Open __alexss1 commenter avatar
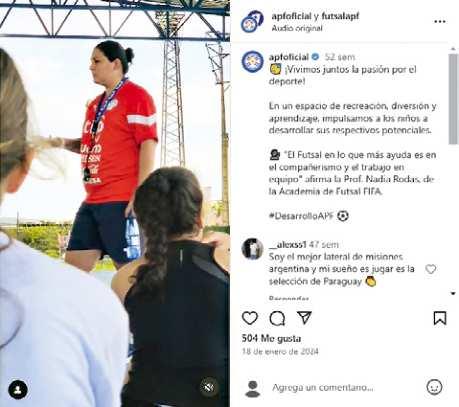459x407 pixels. coord(252,249)
